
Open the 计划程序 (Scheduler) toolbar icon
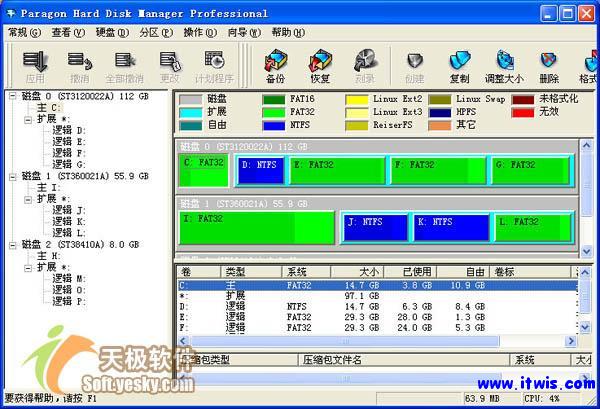coord(214,67)
